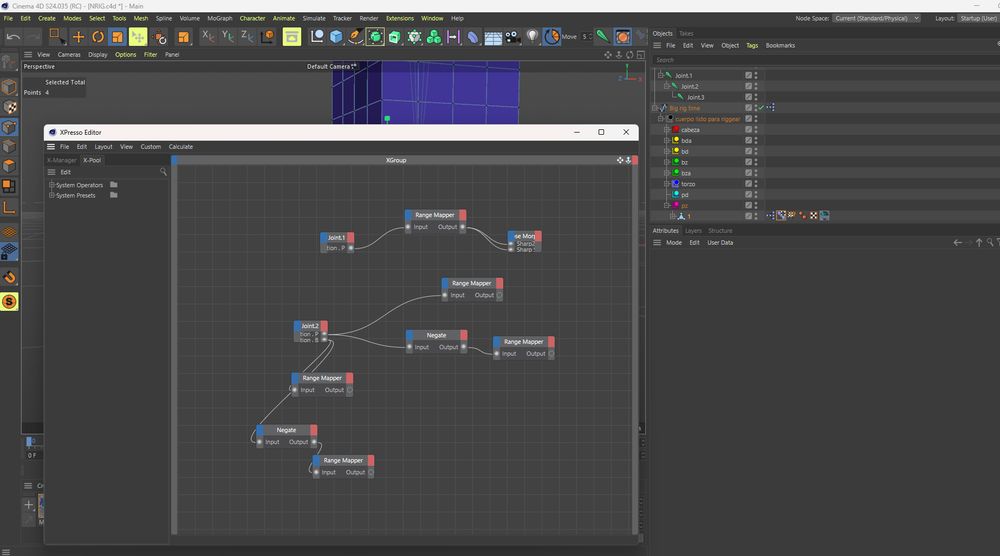Add a Cube primitive from the toolbar
Screen dimensions: 1000x556
tap(336, 37)
